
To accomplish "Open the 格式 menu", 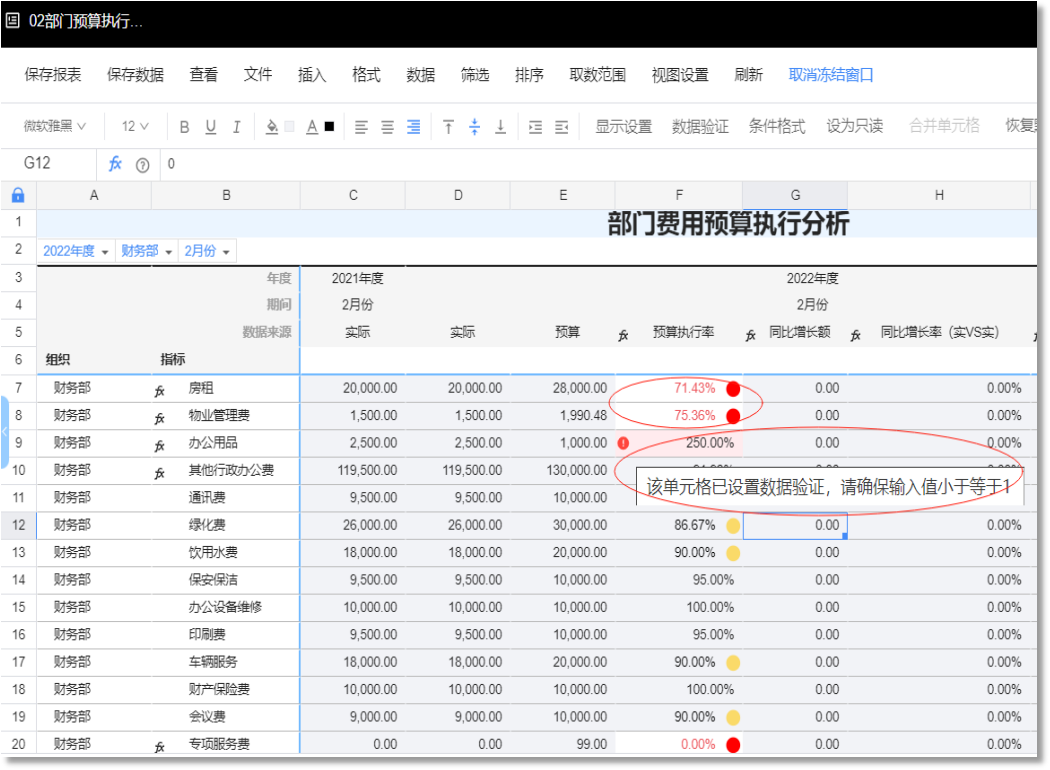I will click(366, 74).
